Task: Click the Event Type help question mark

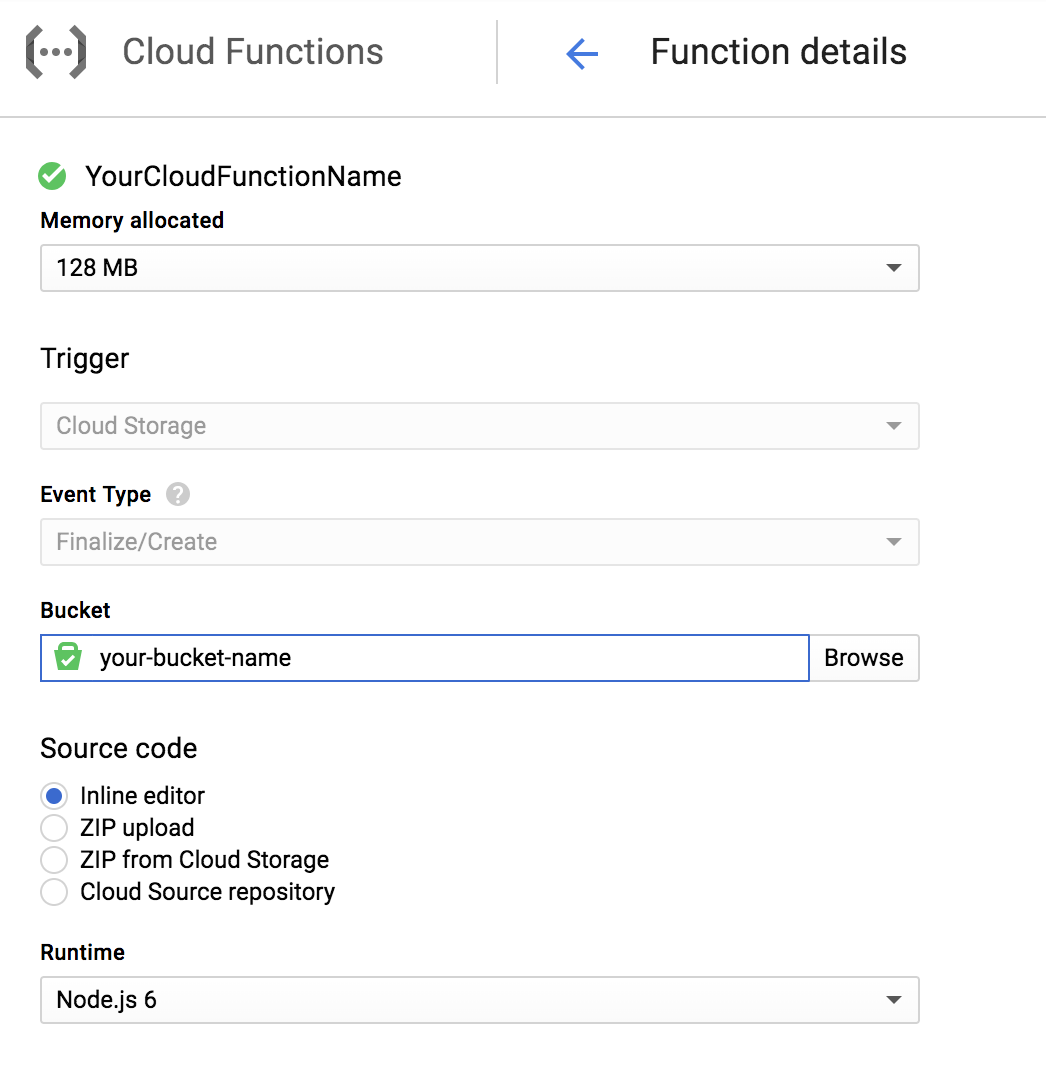Action: pyautogui.click(x=178, y=494)
